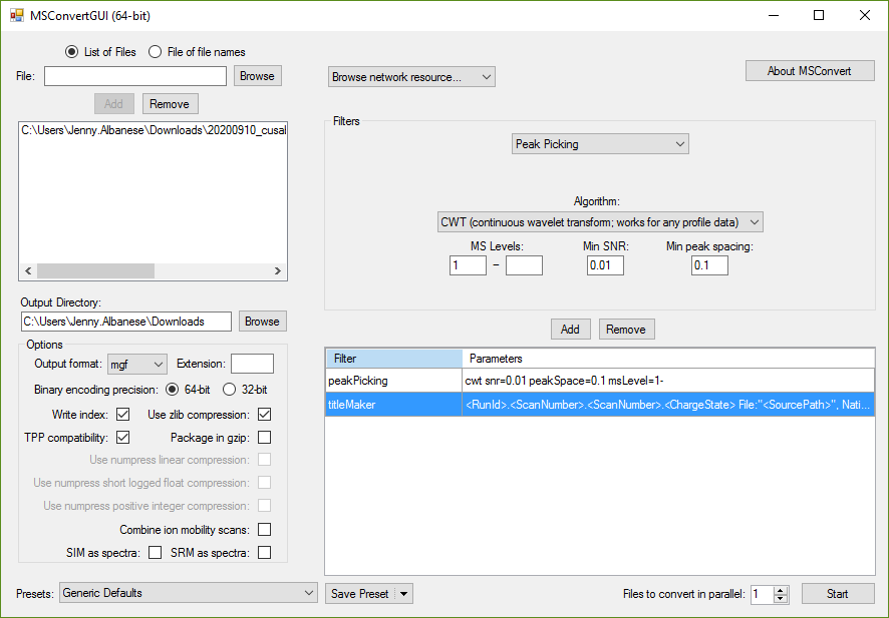This screenshot has height=618, width=889.
Task: Click the Save Preset button
Action: [361, 594]
